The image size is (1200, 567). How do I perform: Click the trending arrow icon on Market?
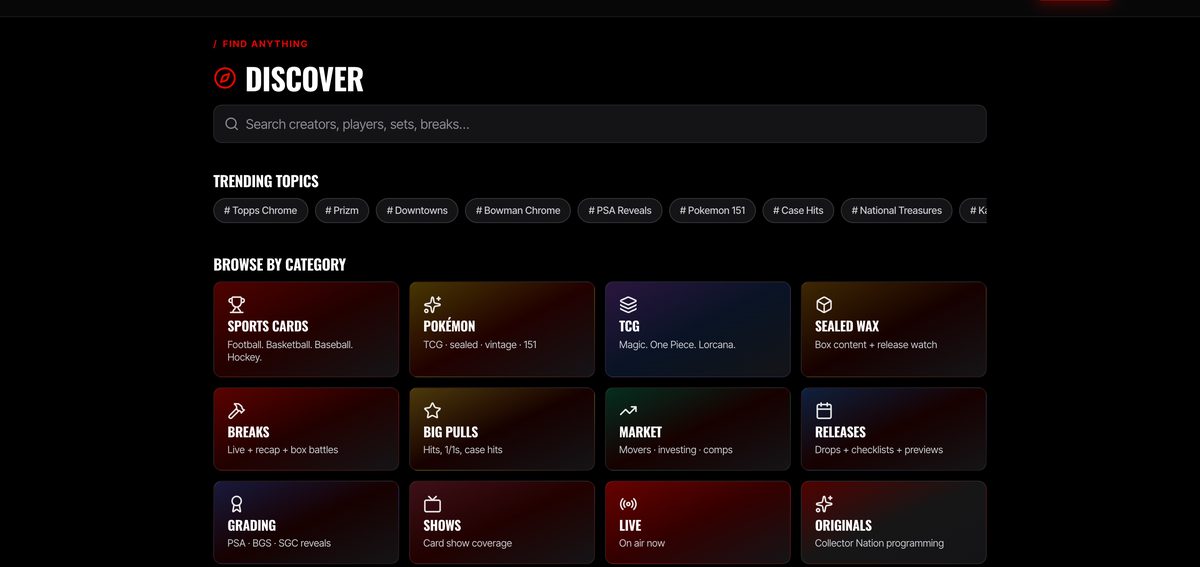[x=628, y=410]
